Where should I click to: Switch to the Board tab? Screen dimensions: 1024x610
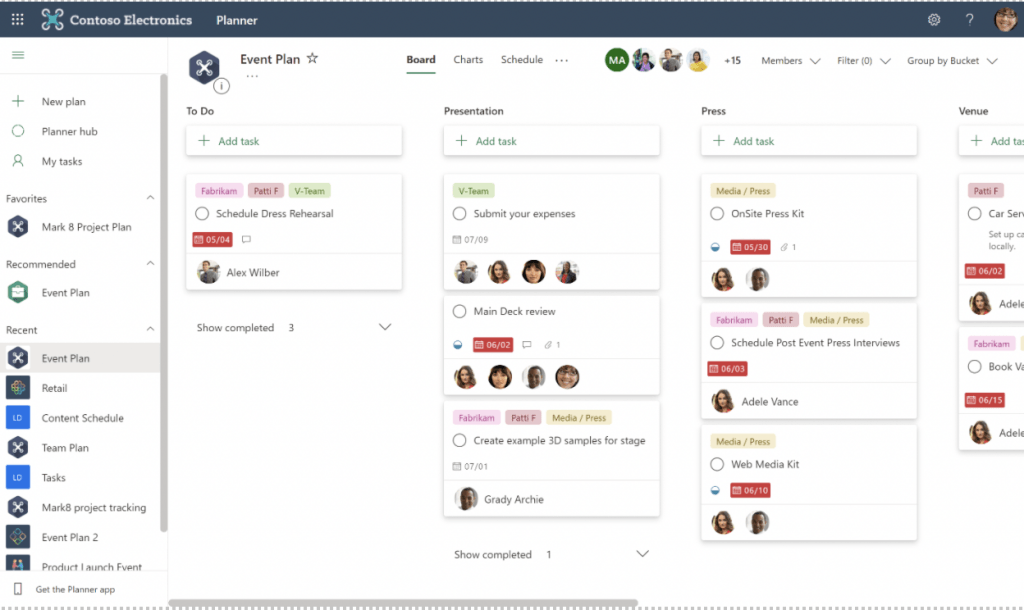pyautogui.click(x=421, y=59)
